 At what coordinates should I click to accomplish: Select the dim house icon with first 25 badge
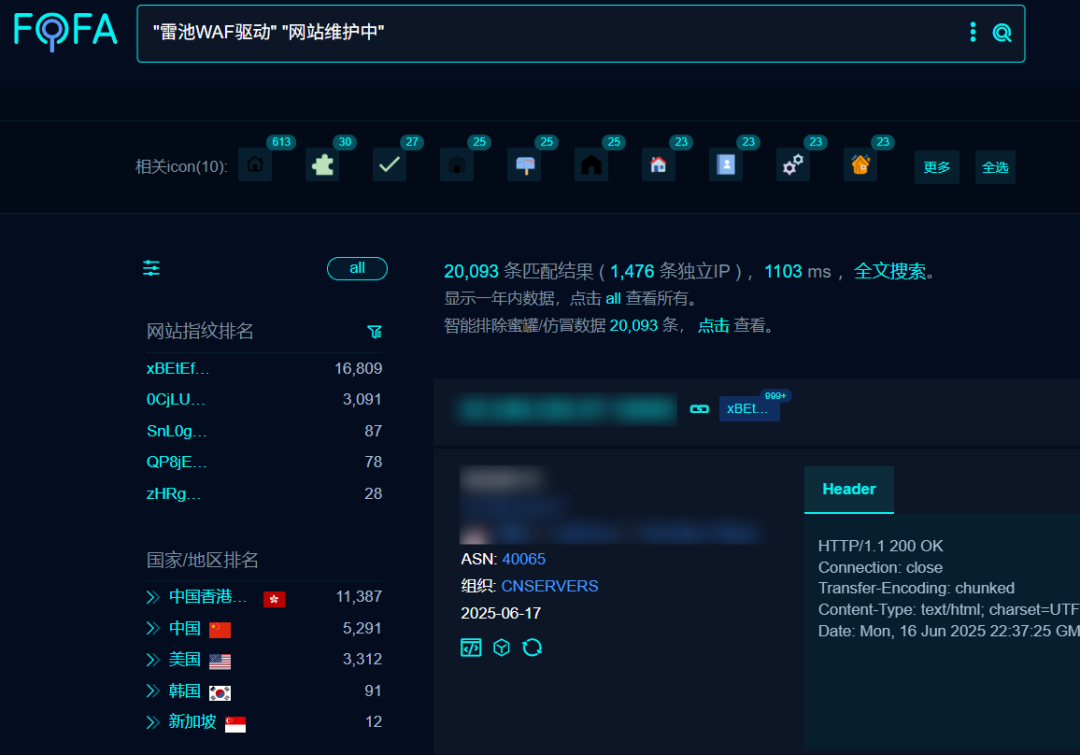point(457,165)
